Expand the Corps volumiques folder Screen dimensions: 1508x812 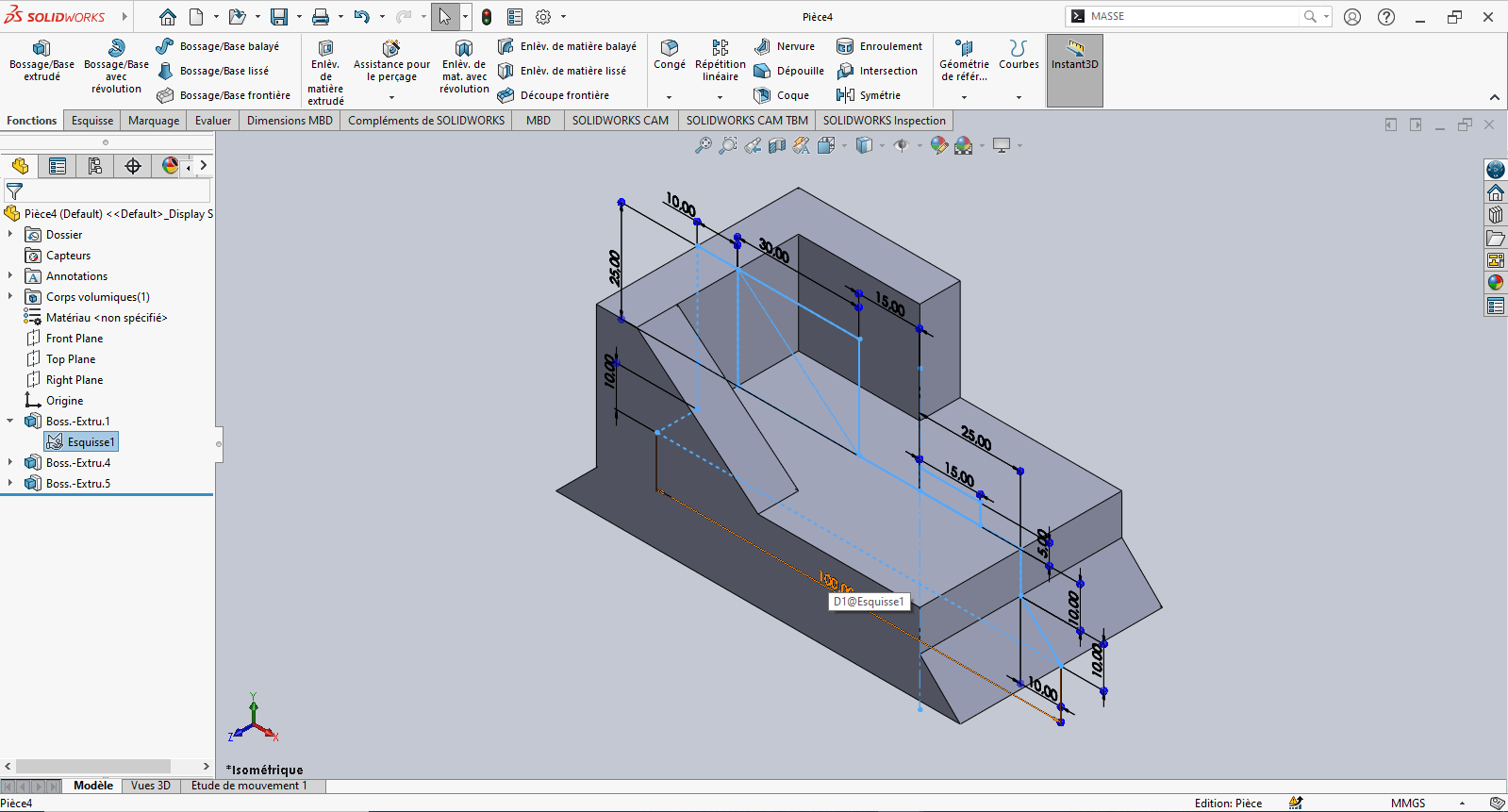[x=10, y=297]
